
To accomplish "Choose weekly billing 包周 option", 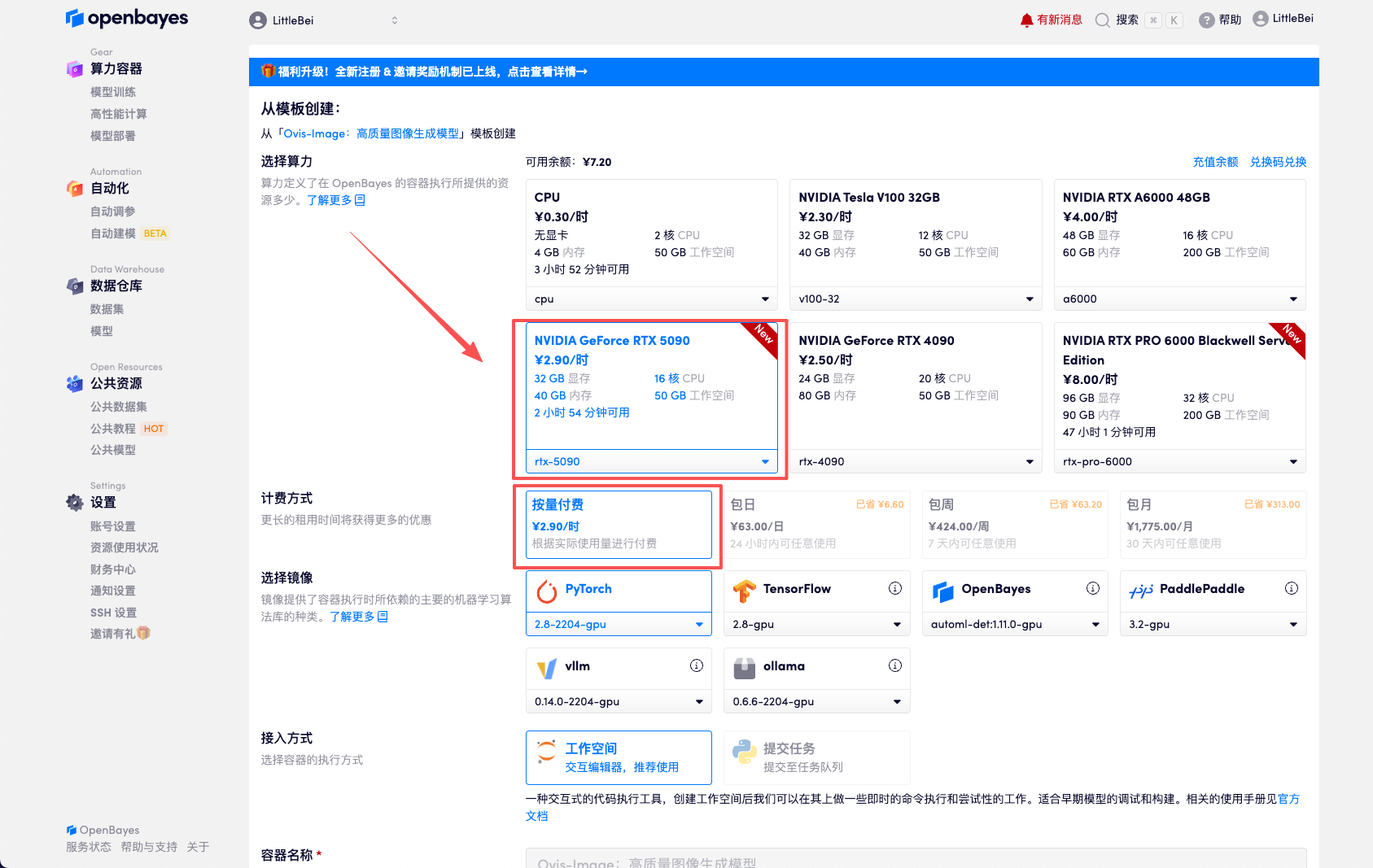I will coord(1015,525).
